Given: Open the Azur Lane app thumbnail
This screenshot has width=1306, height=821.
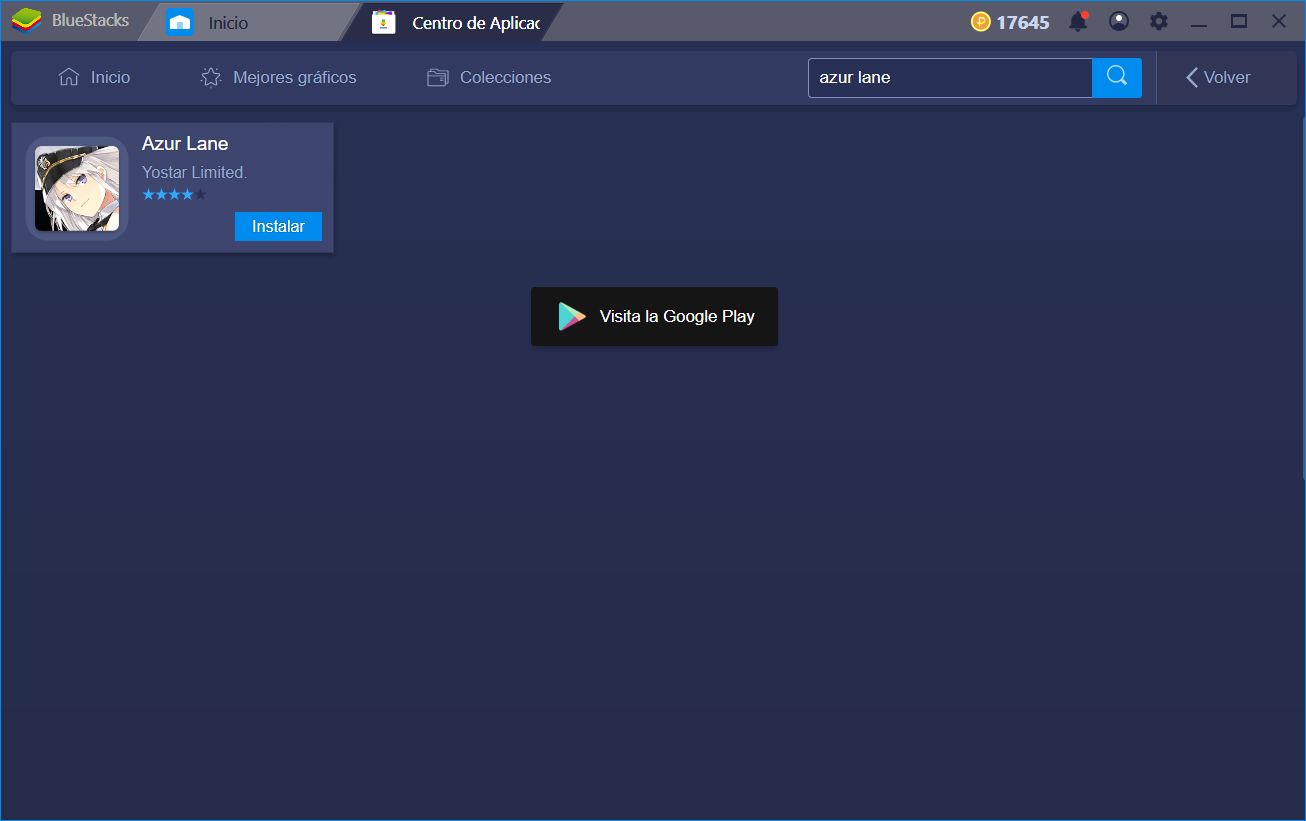Looking at the screenshot, I should point(77,188).
